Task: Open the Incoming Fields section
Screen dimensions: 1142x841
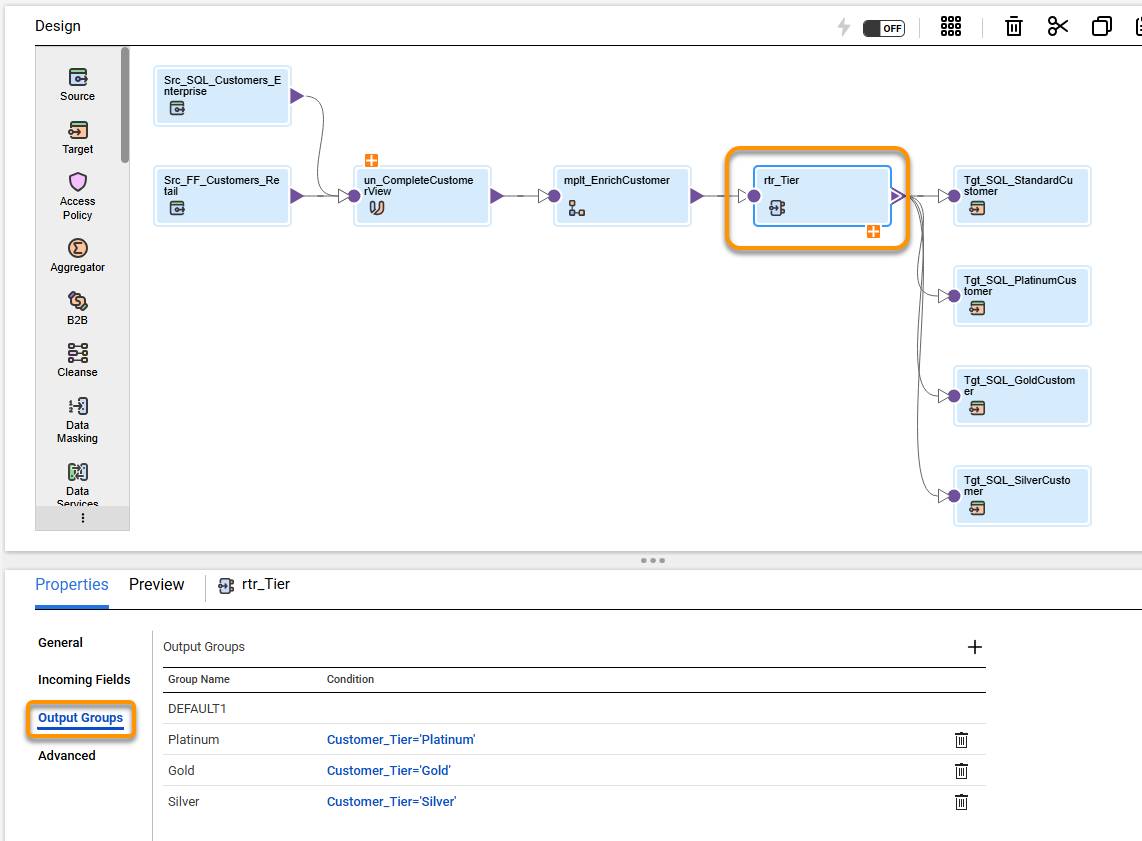Action: pos(84,679)
